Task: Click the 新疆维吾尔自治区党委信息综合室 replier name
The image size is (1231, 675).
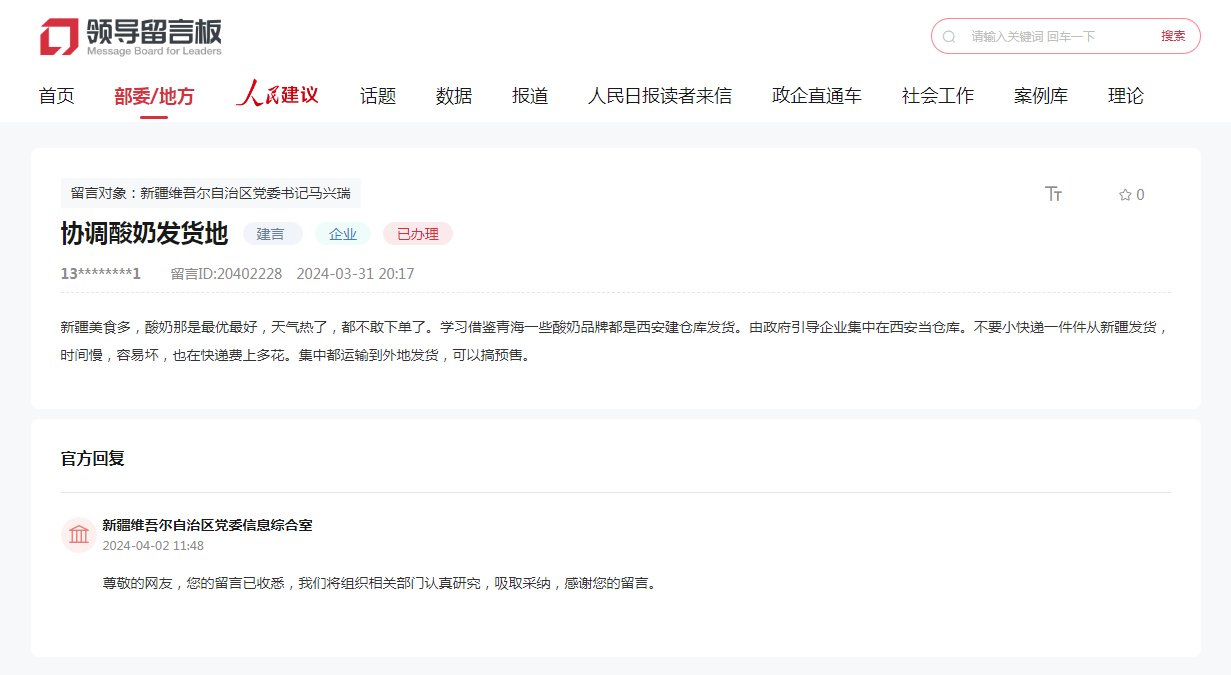Action: (x=207, y=525)
